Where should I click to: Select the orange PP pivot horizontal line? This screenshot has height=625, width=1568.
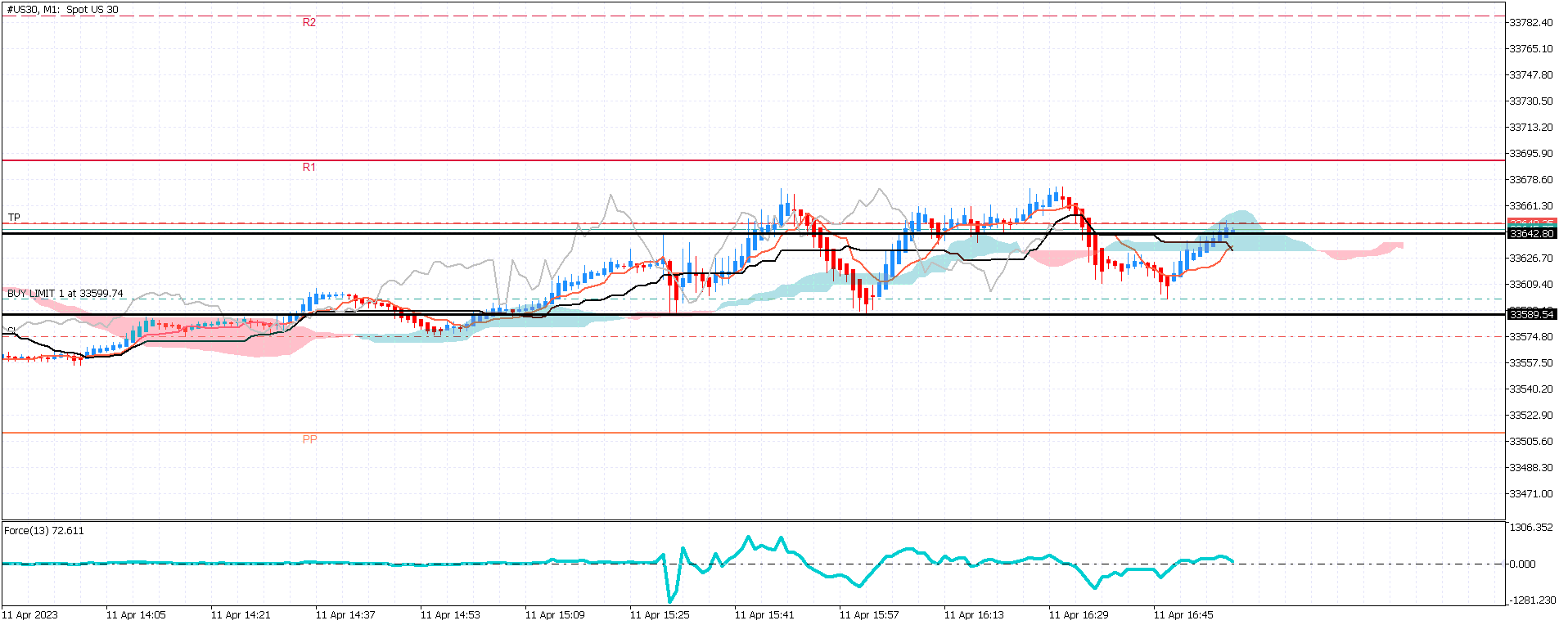pyautogui.click(x=753, y=433)
